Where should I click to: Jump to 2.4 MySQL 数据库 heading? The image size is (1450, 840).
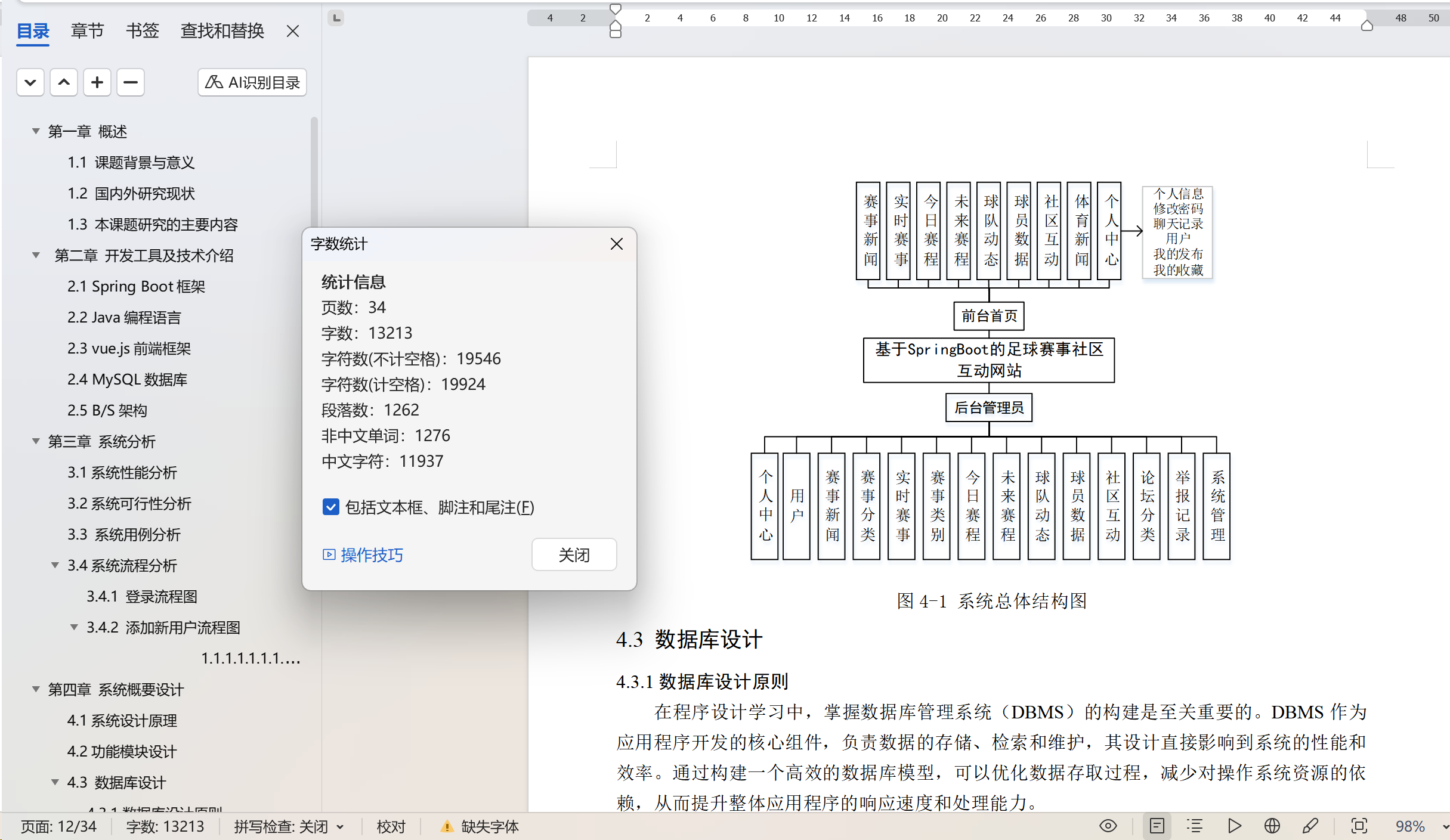pos(127,379)
